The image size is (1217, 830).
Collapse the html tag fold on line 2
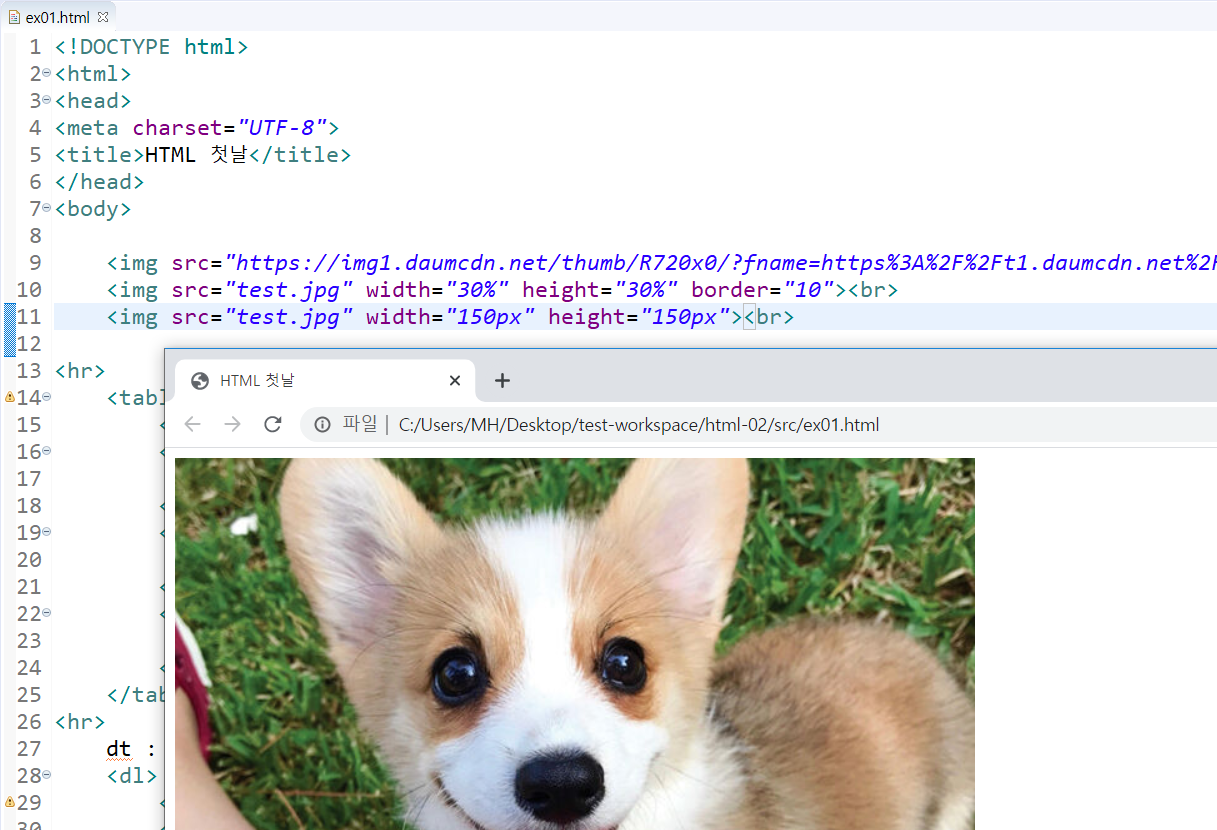point(47,72)
